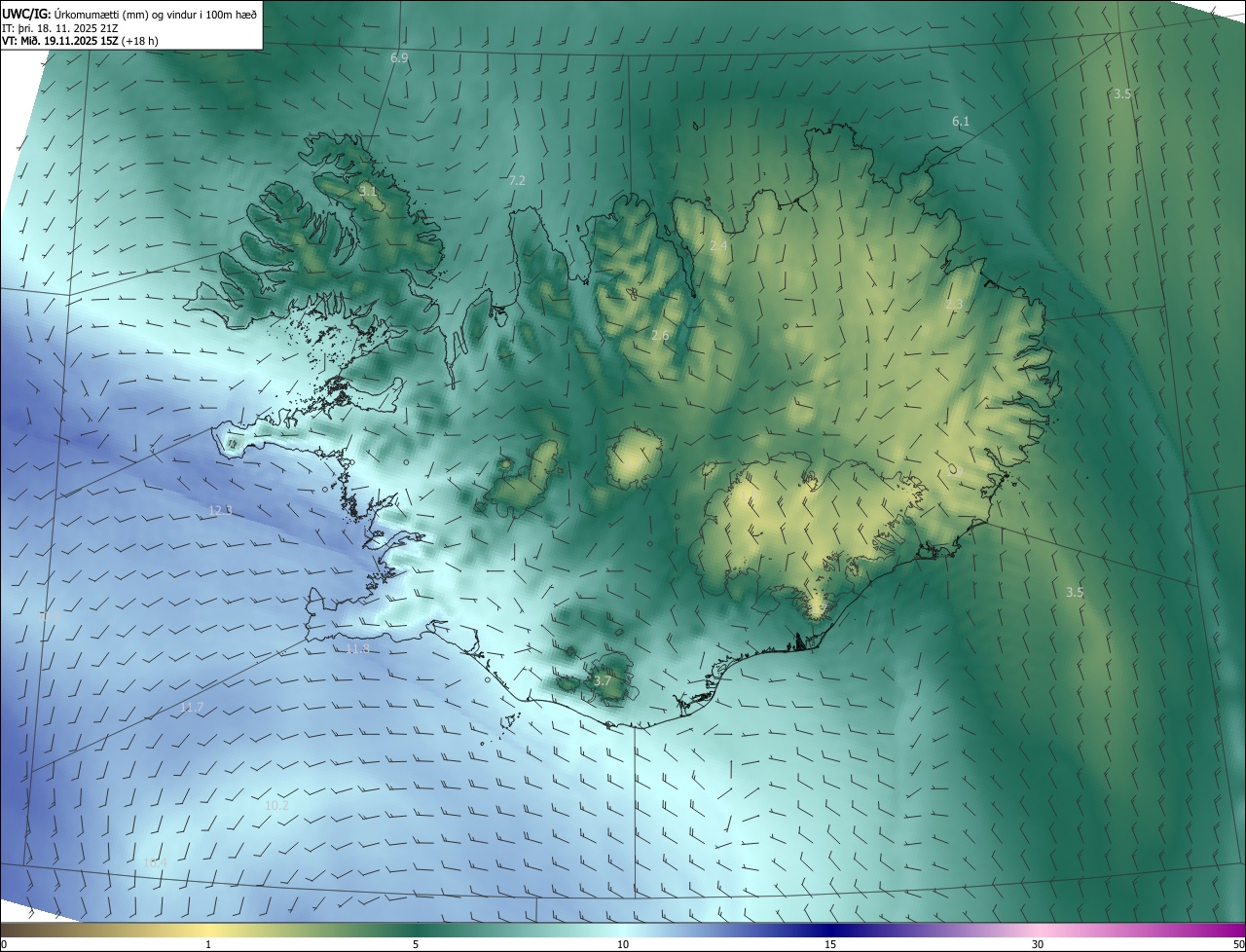Click the "10.2" value label
This screenshot has height=952, width=1246.
tap(276, 805)
